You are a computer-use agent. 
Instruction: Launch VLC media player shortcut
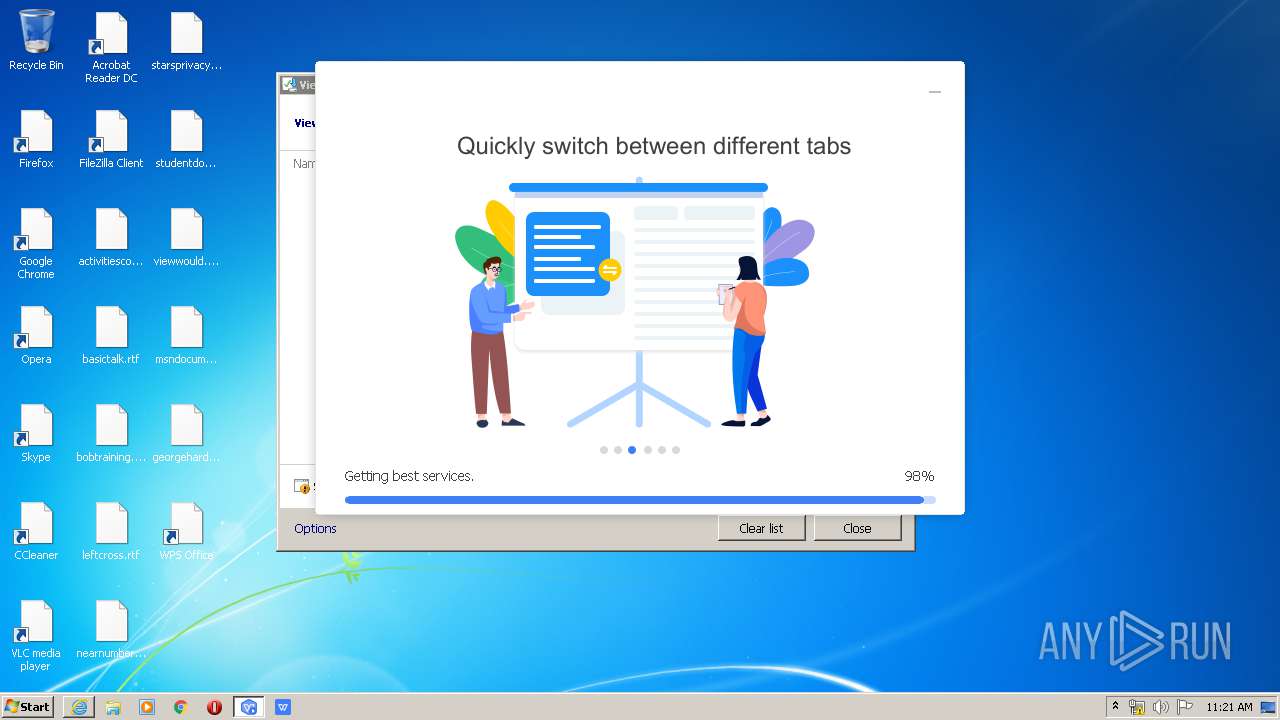(36, 636)
